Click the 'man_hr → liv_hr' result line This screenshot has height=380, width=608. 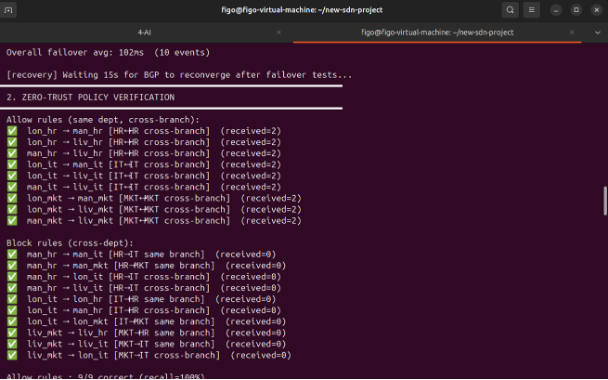click(143, 154)
